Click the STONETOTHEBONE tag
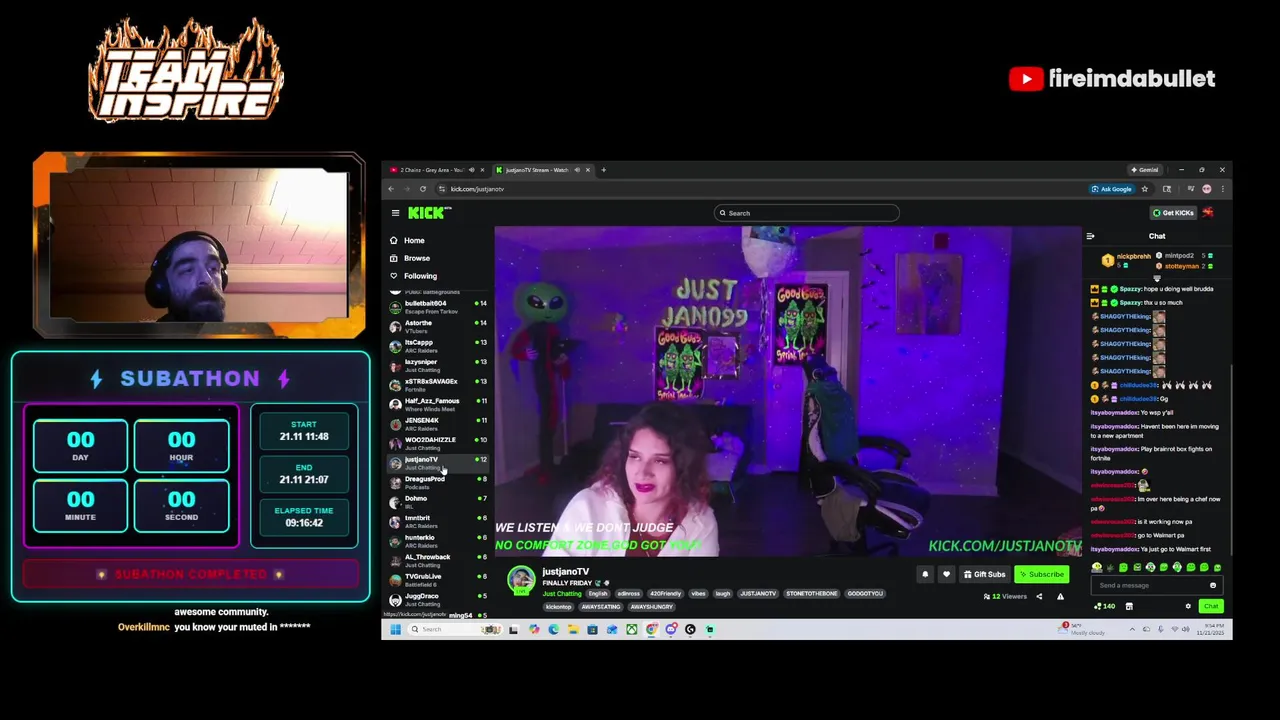 tap(811, 594)
